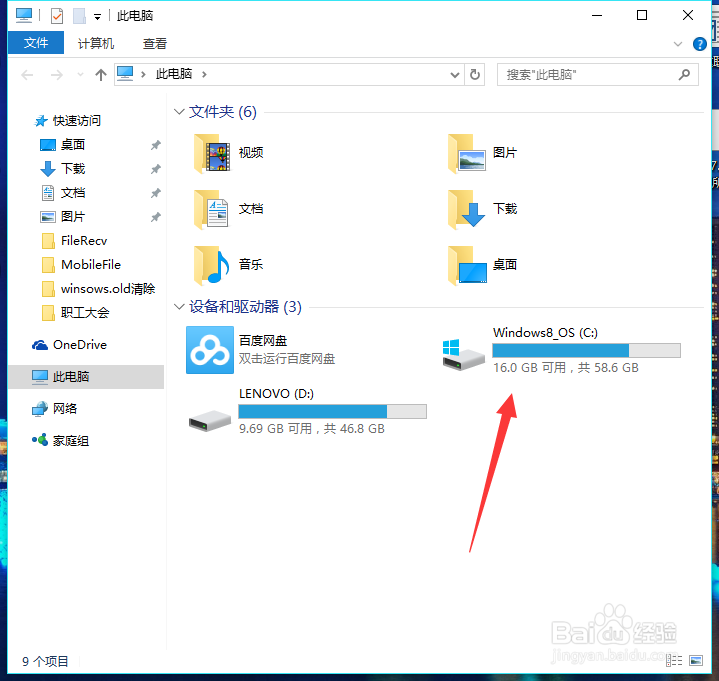
Task: Click the 9 个项目 status text
Action: (45, 661)
